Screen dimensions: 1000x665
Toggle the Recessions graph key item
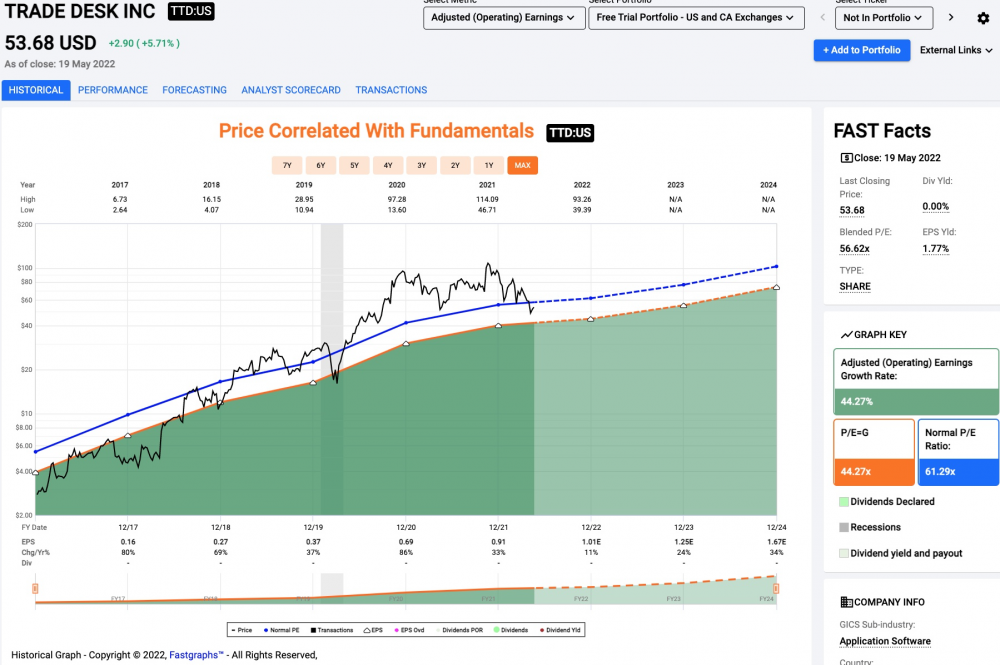click(870, 527)
